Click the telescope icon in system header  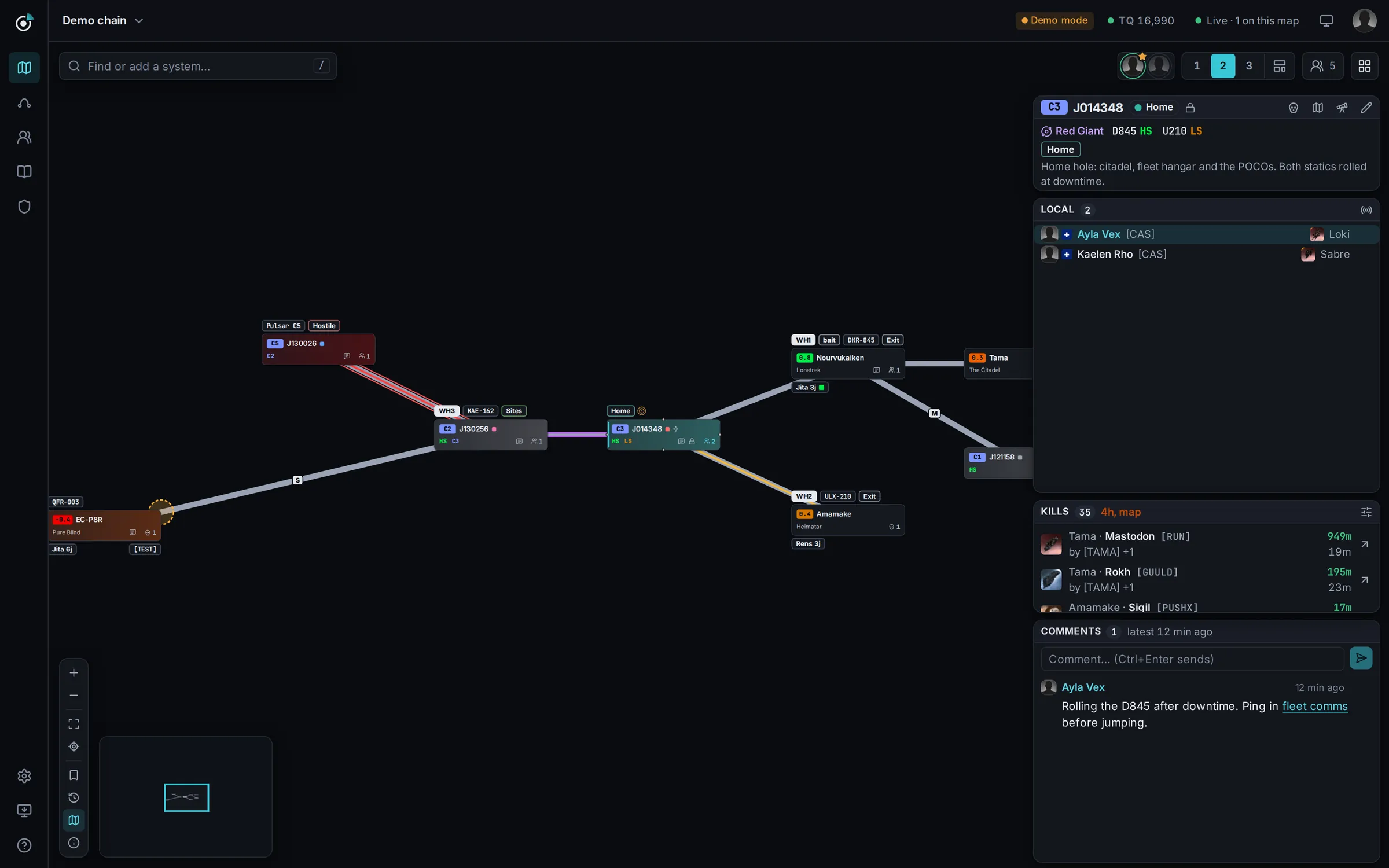[x=1342, y=108]
